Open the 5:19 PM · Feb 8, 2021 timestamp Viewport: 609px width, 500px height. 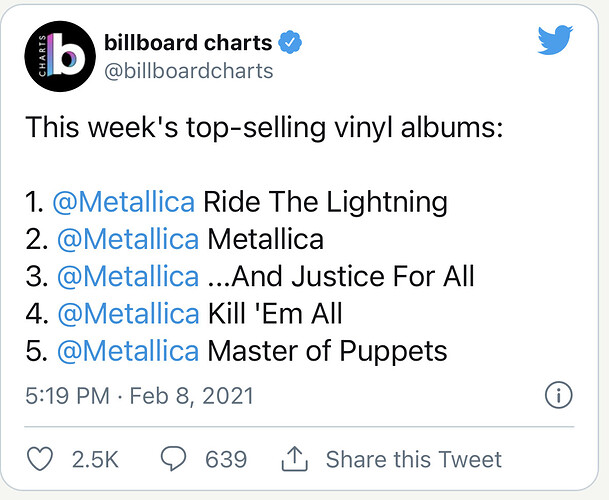[x=139, y=396]
